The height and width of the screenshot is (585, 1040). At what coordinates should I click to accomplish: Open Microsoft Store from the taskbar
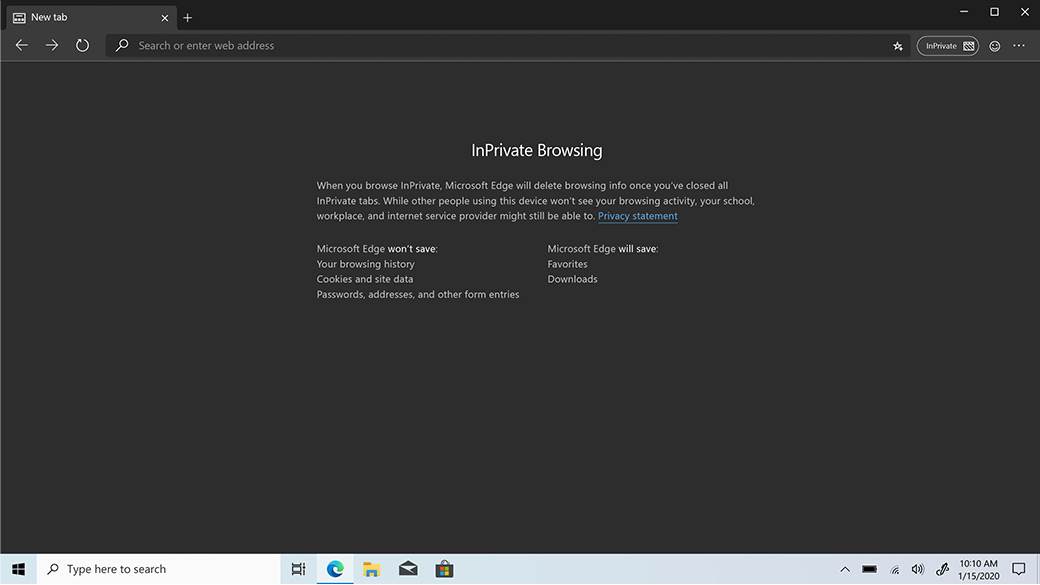pyautogui.click(x=443, y=568)
